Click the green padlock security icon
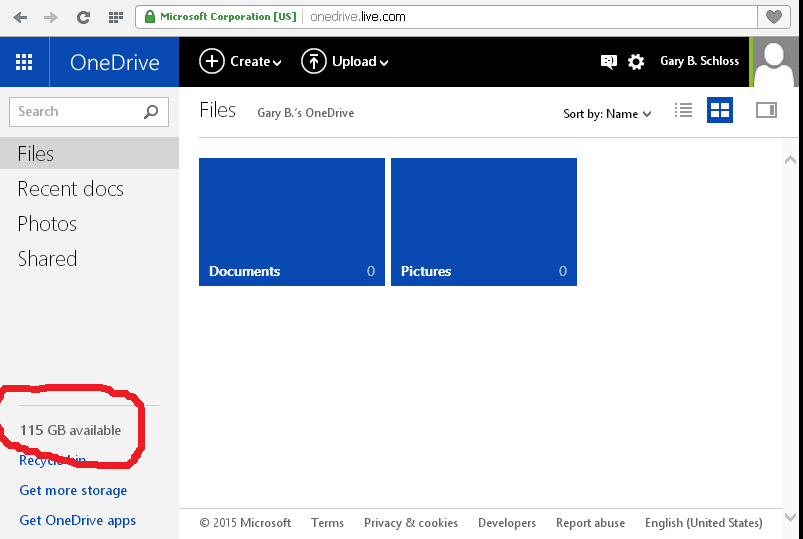Image resolution: width=803 pixels, height=539 pixels. pyautogui.click(x=150, y=17)
